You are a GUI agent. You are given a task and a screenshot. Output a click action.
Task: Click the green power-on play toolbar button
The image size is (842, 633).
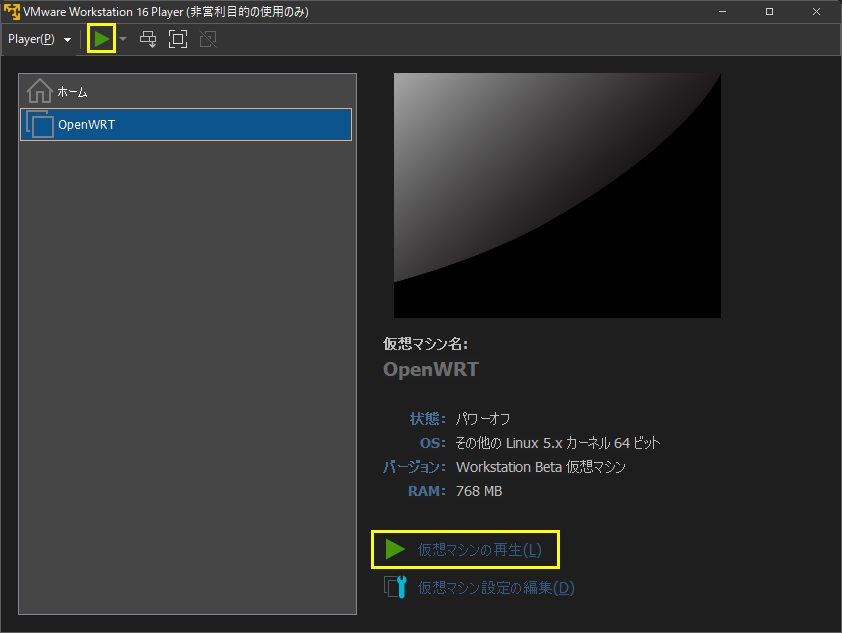tap(101, 39)
